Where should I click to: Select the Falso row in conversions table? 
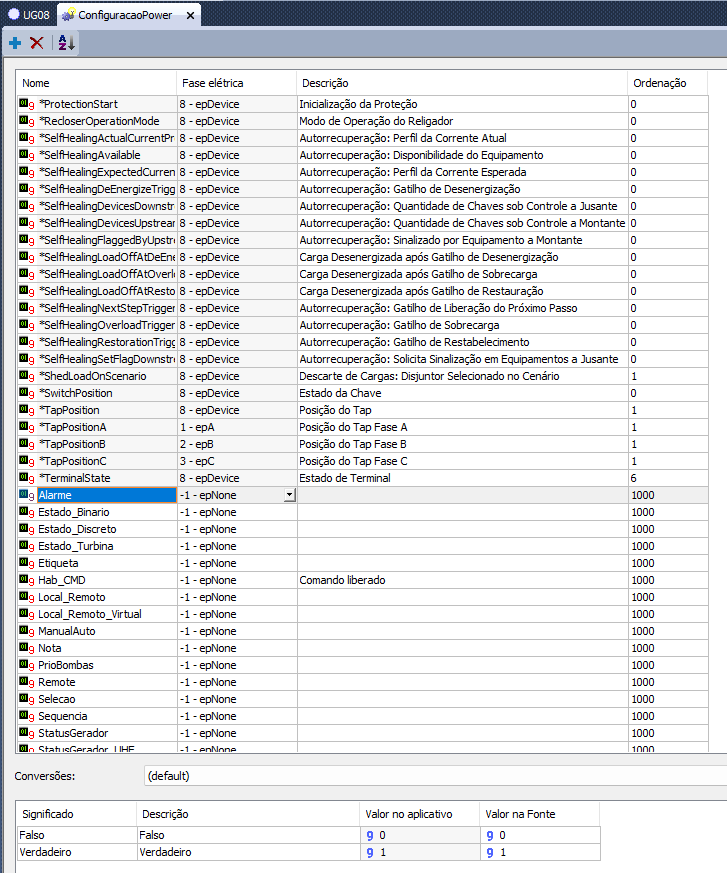pos(309,835)
